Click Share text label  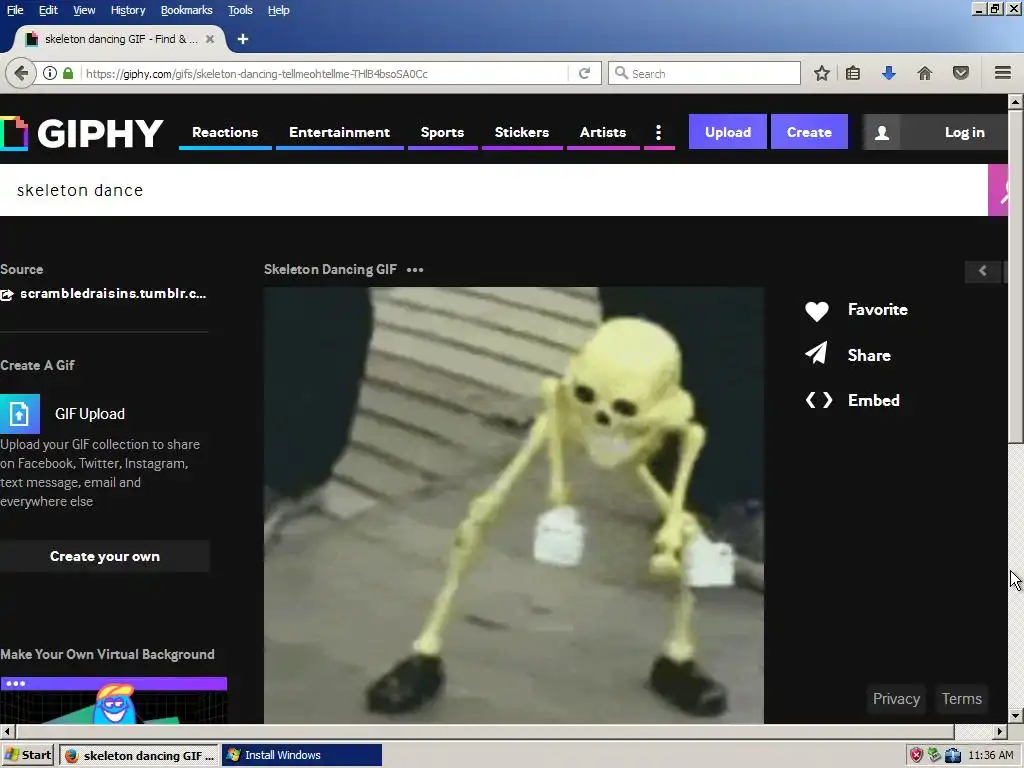(x=869, y=355)
